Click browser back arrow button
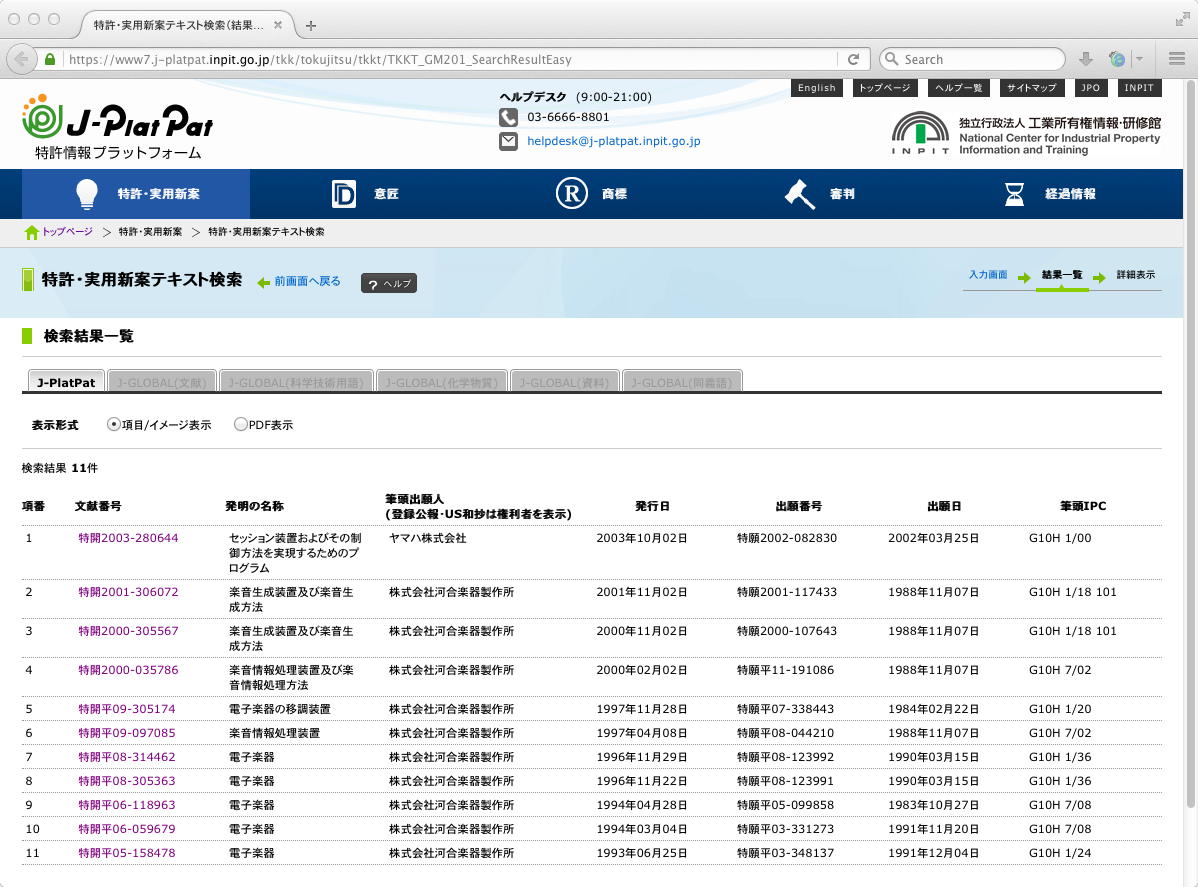Viewport: 1198px width, 887px height. click(22, 59)
